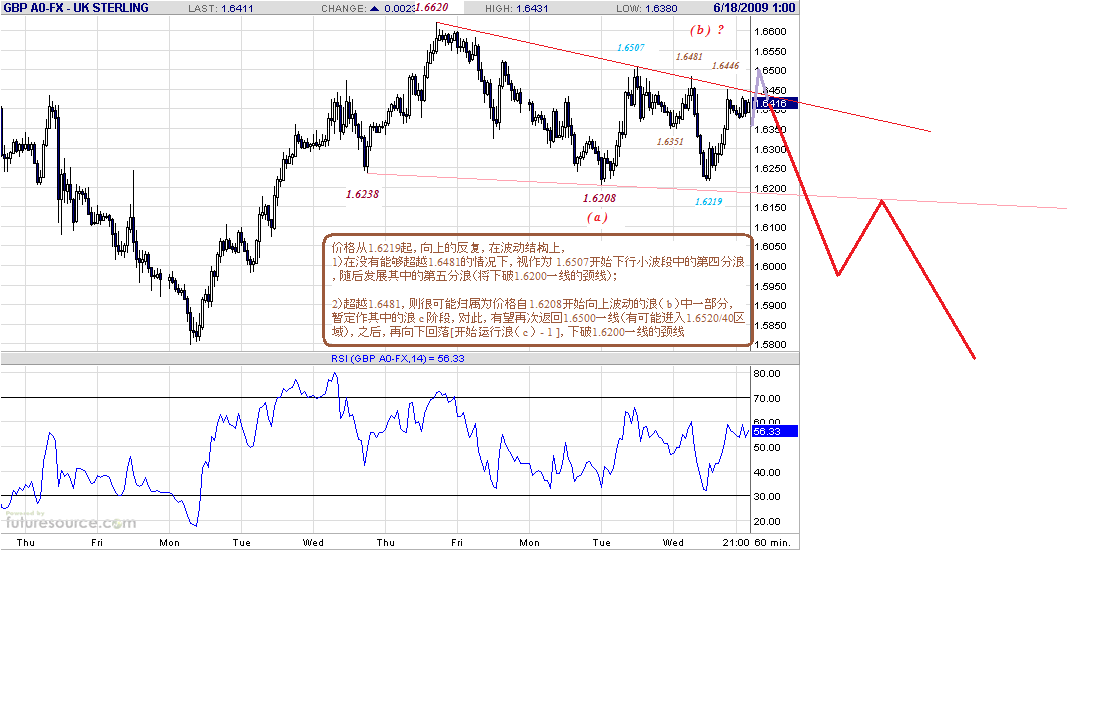The height and width of the screenshot is (710, 1103).
Task: Click the 1.6600 price axis label
Action: coord(770,32)
